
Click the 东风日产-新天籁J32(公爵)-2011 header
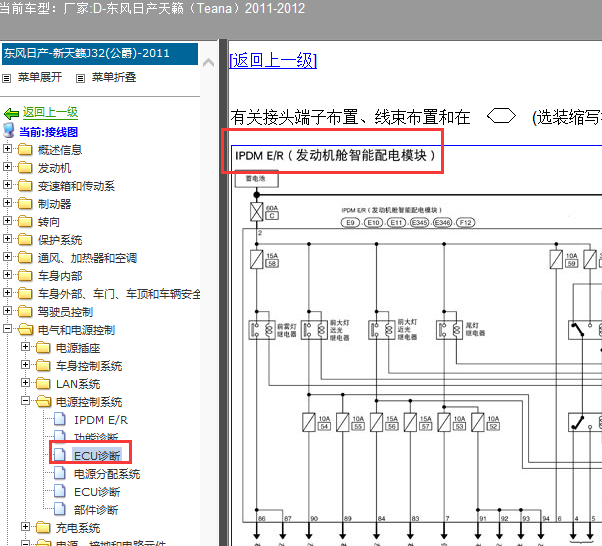point(100,54)
